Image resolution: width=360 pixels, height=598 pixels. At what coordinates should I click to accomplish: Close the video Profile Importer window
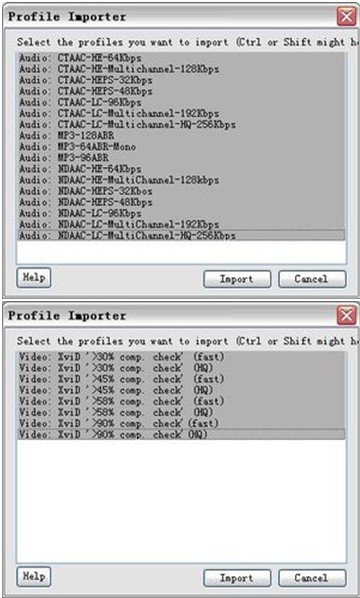point(347,316)
